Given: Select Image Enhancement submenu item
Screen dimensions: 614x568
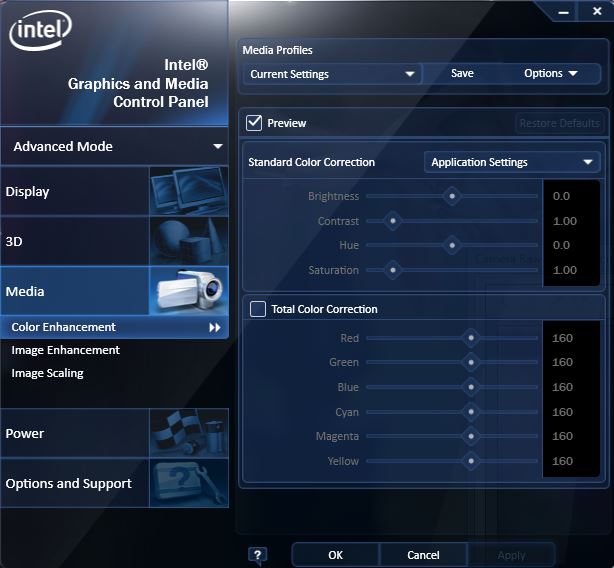Looking at the screenshot, I should coord(65,350).
